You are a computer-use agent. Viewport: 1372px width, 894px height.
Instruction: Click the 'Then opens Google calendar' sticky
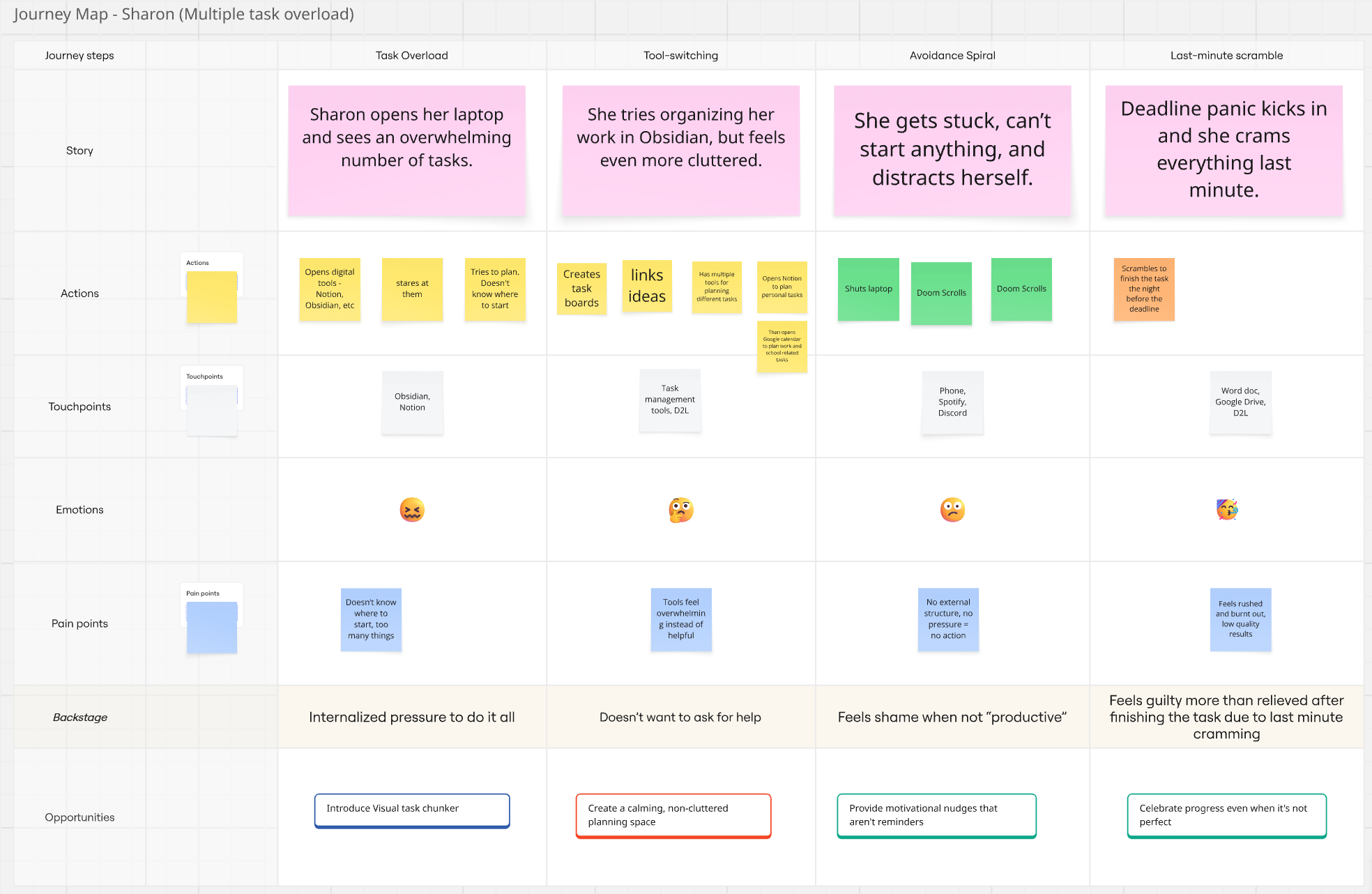782,347
